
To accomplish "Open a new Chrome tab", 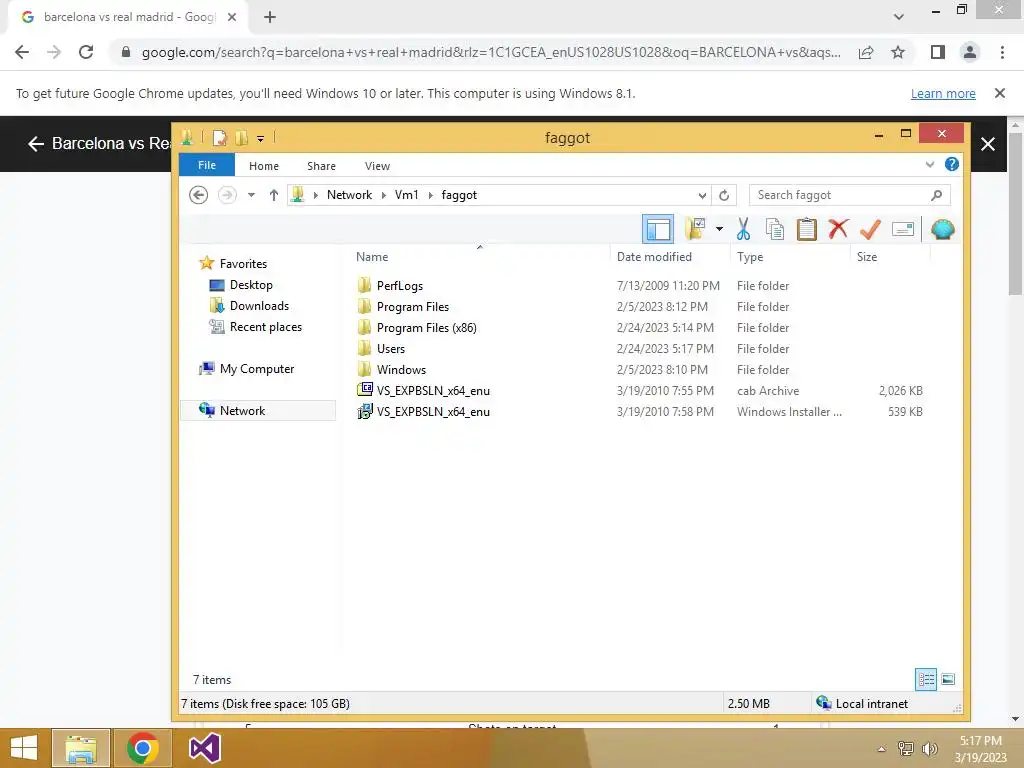I will 270,17.
